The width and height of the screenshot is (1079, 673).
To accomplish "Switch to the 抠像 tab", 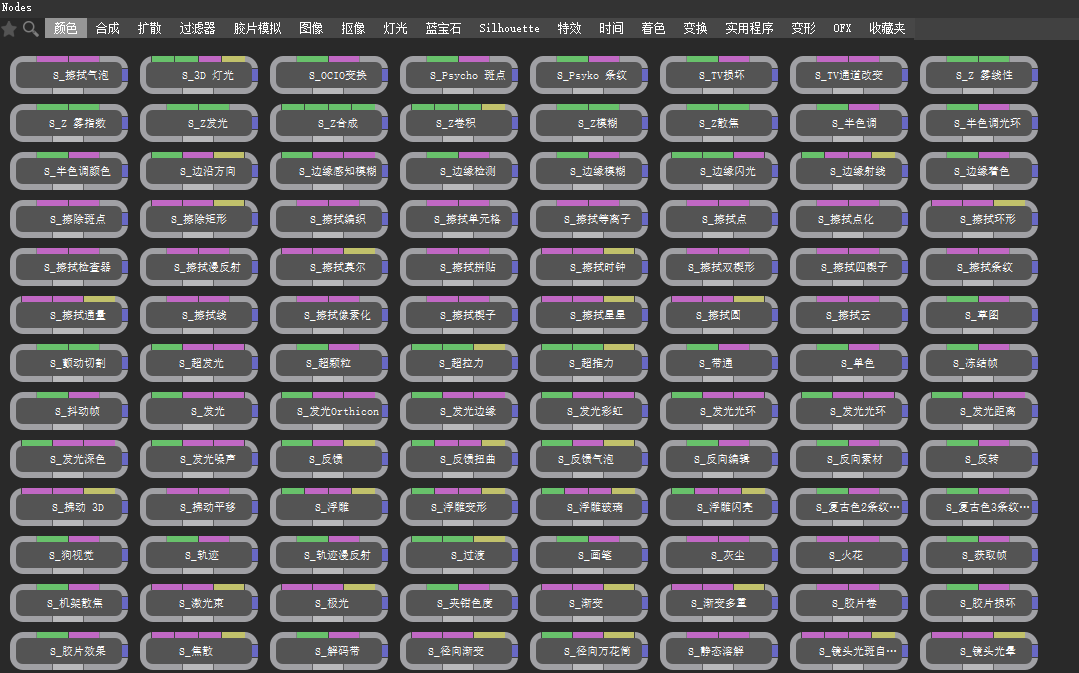I will (x=353, y=28).
